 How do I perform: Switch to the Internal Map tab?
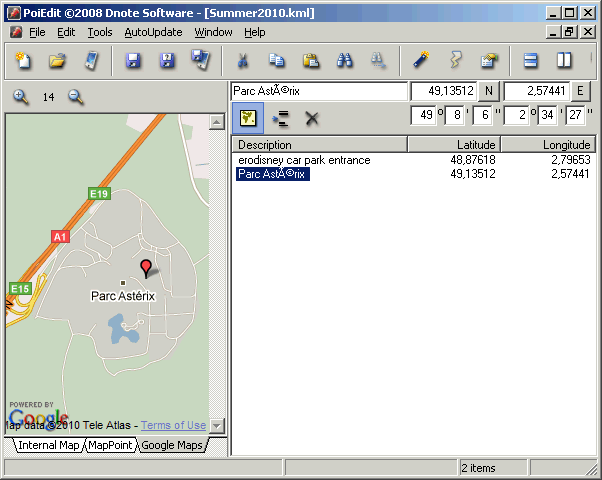[x=48, y=445]
